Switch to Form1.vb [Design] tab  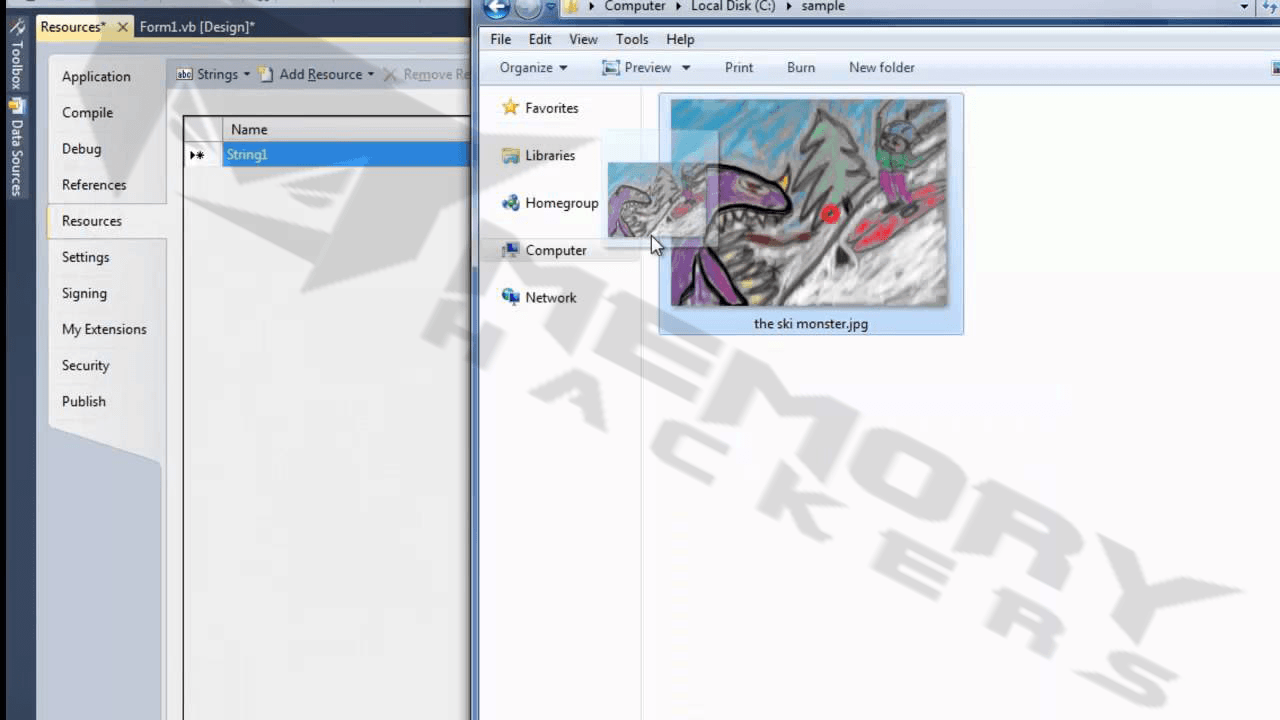pos(197,27)
